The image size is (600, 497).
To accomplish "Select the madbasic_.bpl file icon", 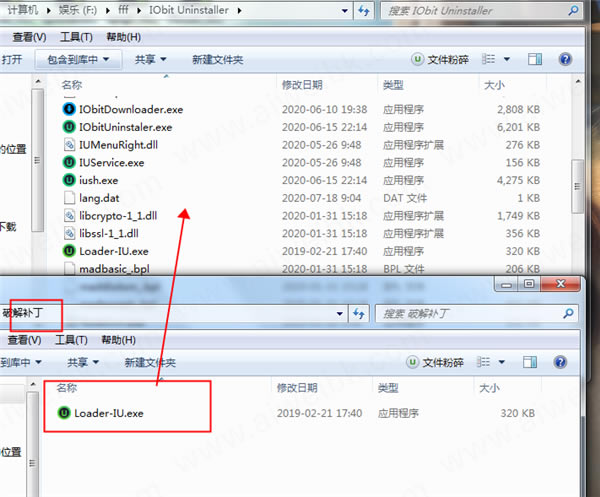I will click(x=69, y=269).
